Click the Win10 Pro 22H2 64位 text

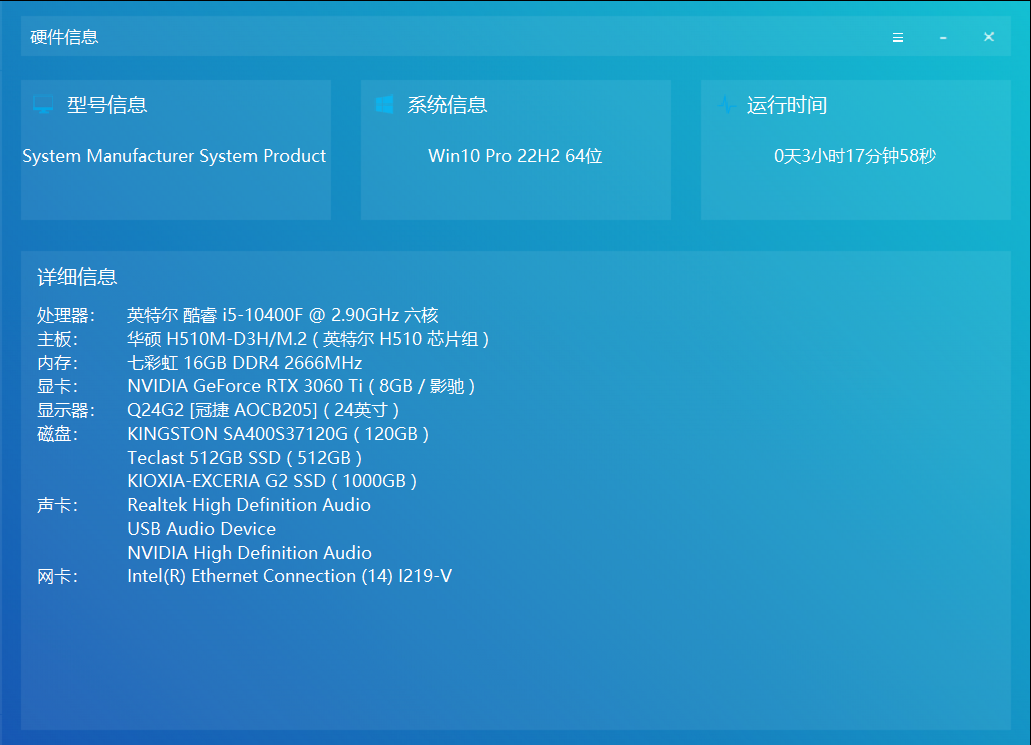[x=516, y=156]
